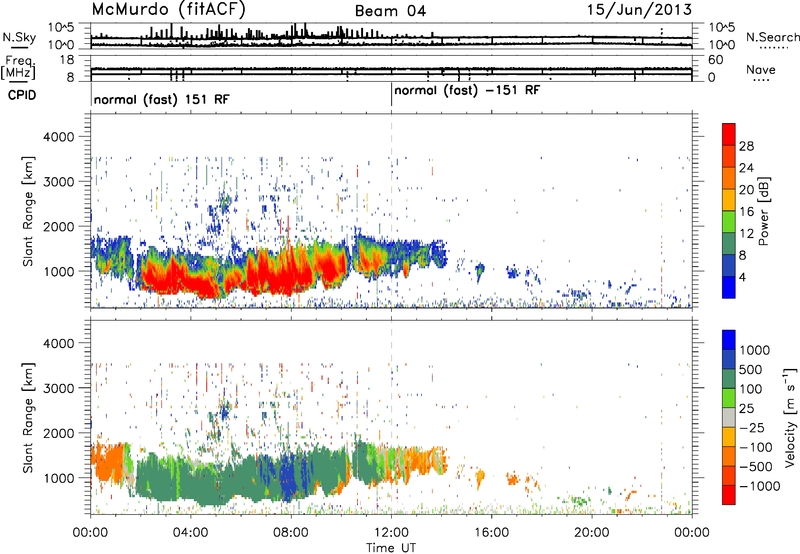Click the blue 4 dB power swatch
800x554 pixels.
tap(729, 287)
